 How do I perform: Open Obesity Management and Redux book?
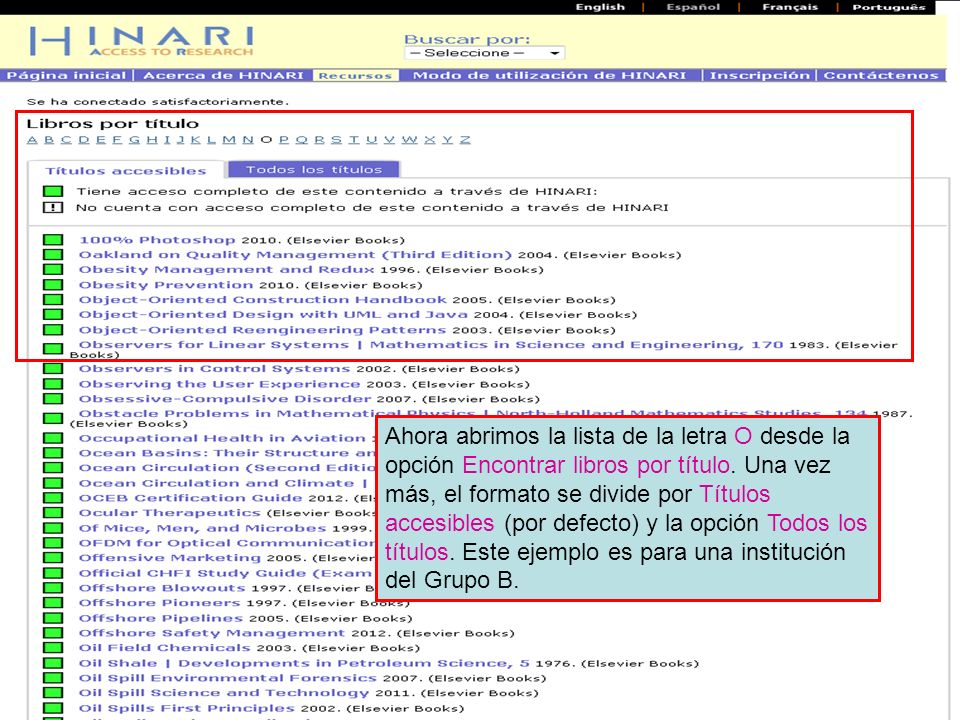tap(227, 269)
